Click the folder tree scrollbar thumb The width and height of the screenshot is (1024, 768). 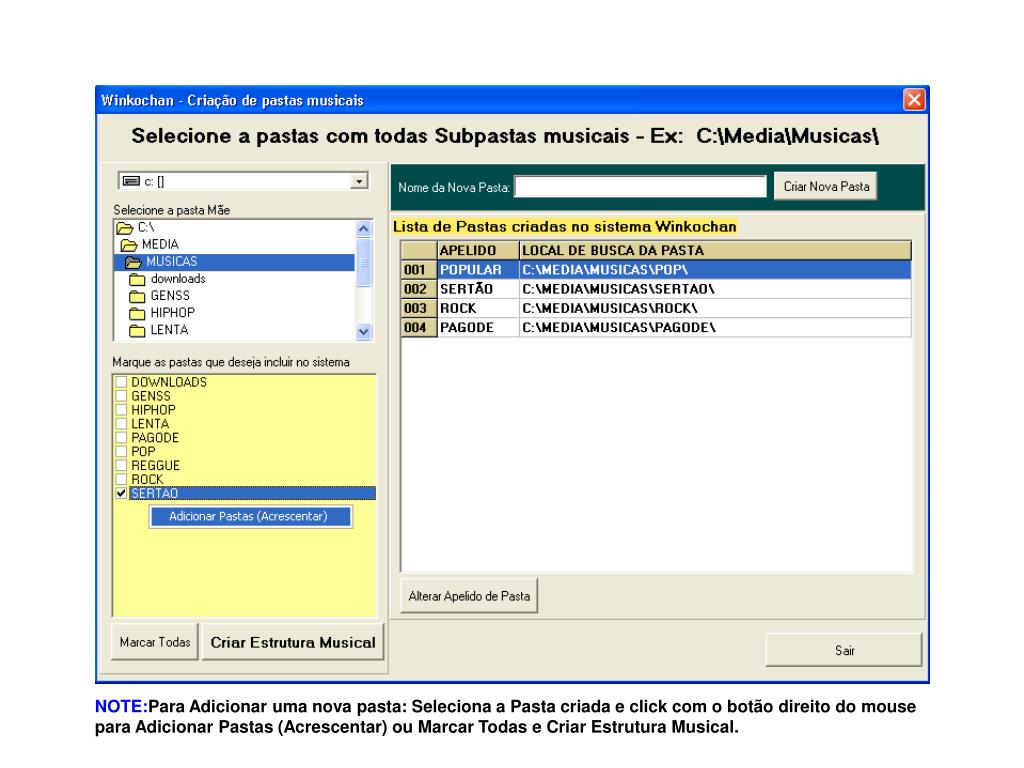pos(364,263)
